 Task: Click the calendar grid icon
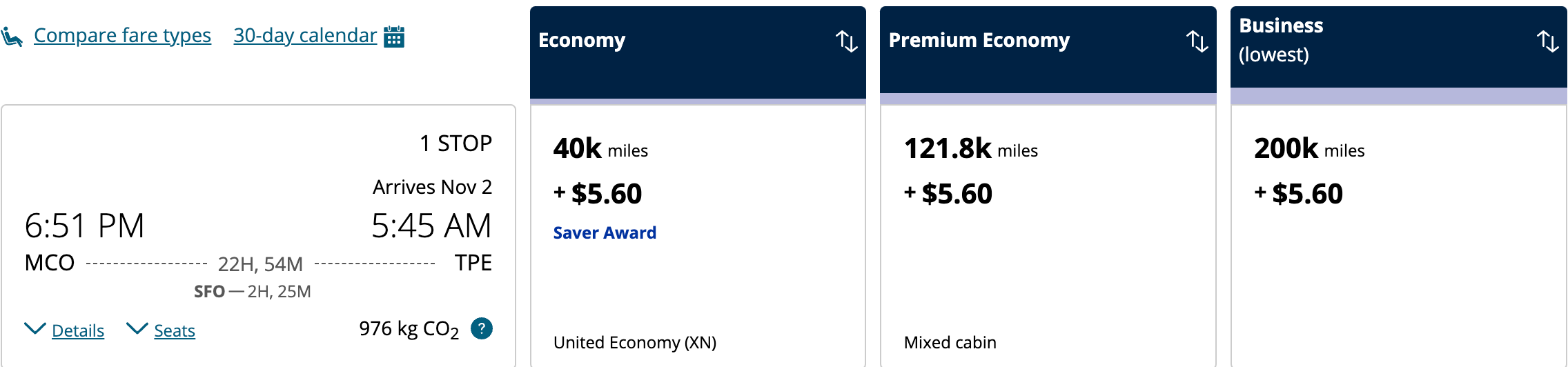pos(394,37)
